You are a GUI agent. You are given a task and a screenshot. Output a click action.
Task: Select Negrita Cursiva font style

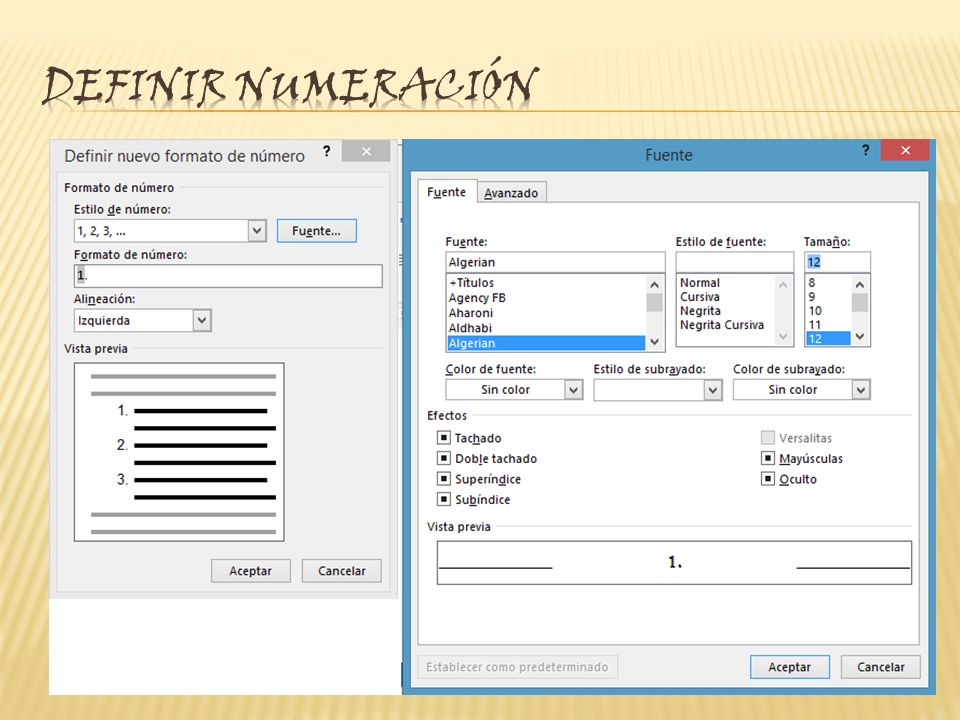click(722, 325)
